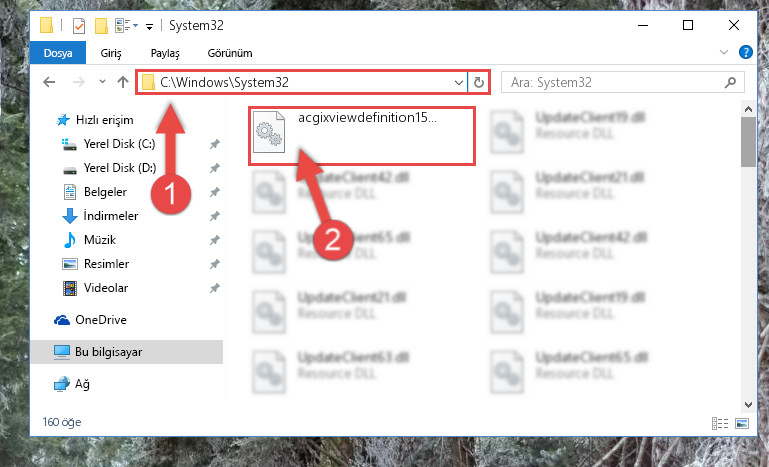The height and width of the screenshot is (467, 769).
Task: Open the recent locations dropdown arrow
Action: coord(102,81)
